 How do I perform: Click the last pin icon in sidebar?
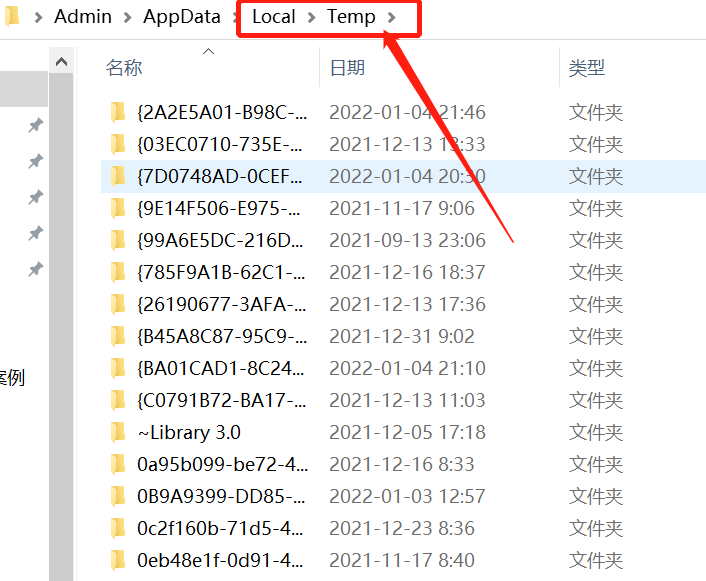[35, 269]
